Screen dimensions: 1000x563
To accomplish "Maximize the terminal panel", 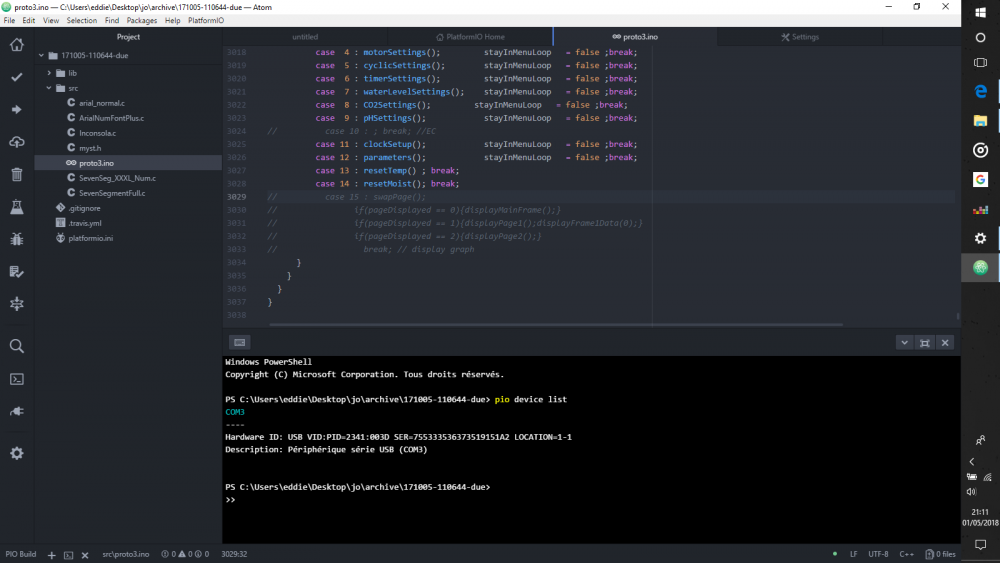I will pyautogui.click(x=925, y=343).
